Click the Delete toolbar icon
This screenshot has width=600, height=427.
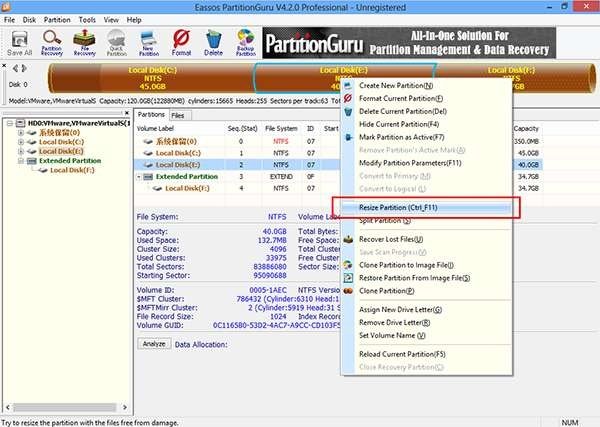click(213, 43)
